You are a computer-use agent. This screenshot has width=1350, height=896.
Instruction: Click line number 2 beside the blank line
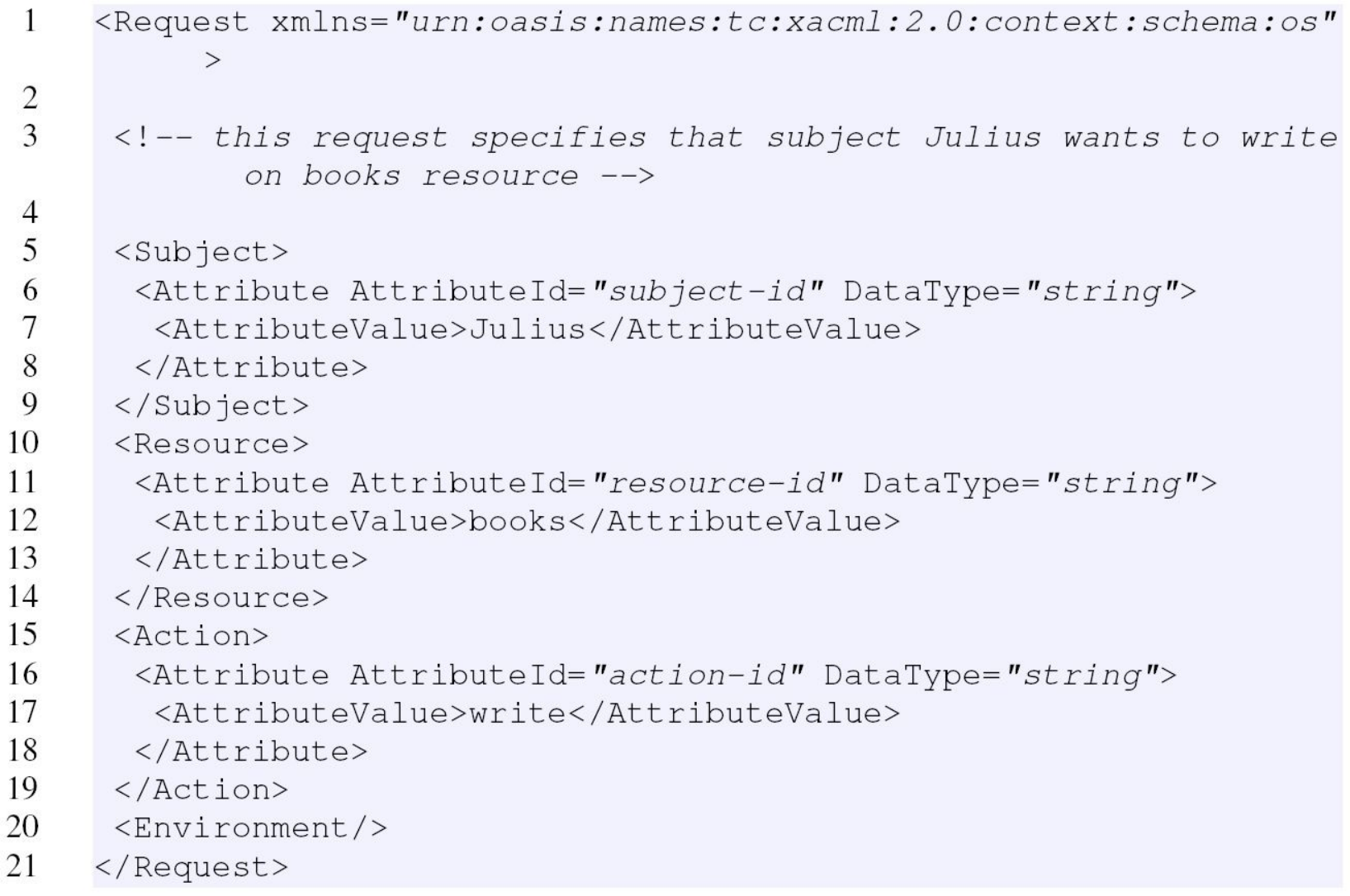tap(30, 97)
